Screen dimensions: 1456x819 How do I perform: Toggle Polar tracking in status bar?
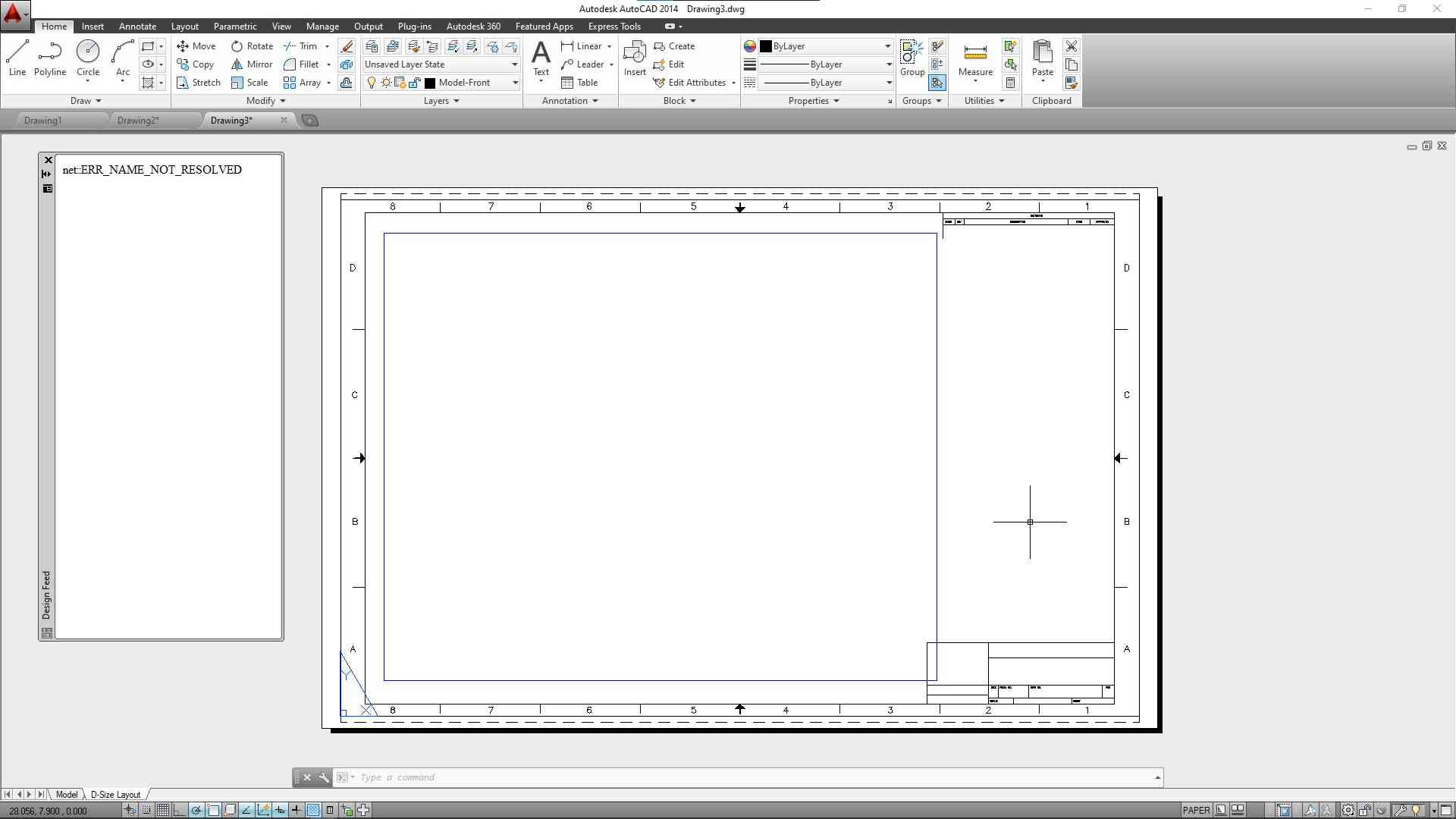point(196,810)
